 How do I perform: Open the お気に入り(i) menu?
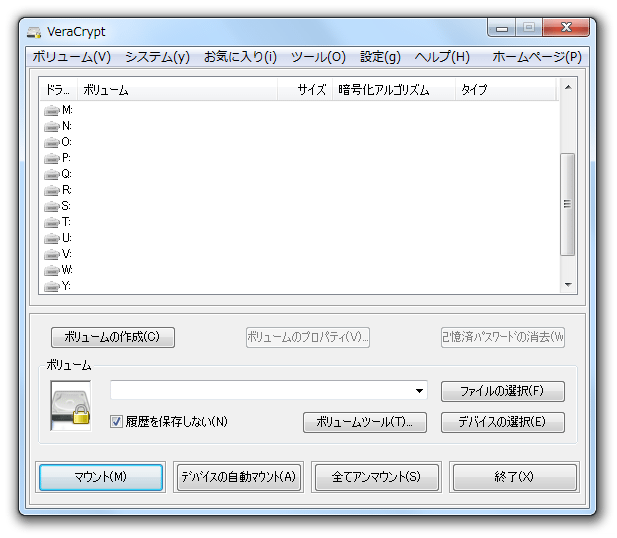(x=240, y=57)
